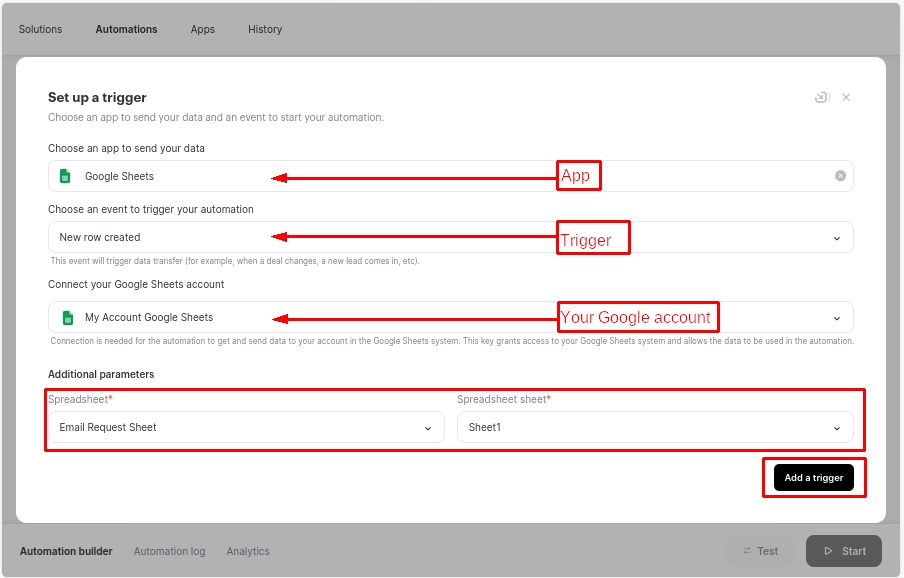Image resolution: width=904 pixels, height=578 pixels.
Task: Click the play icon on Start button
Action: coord(828,551)
